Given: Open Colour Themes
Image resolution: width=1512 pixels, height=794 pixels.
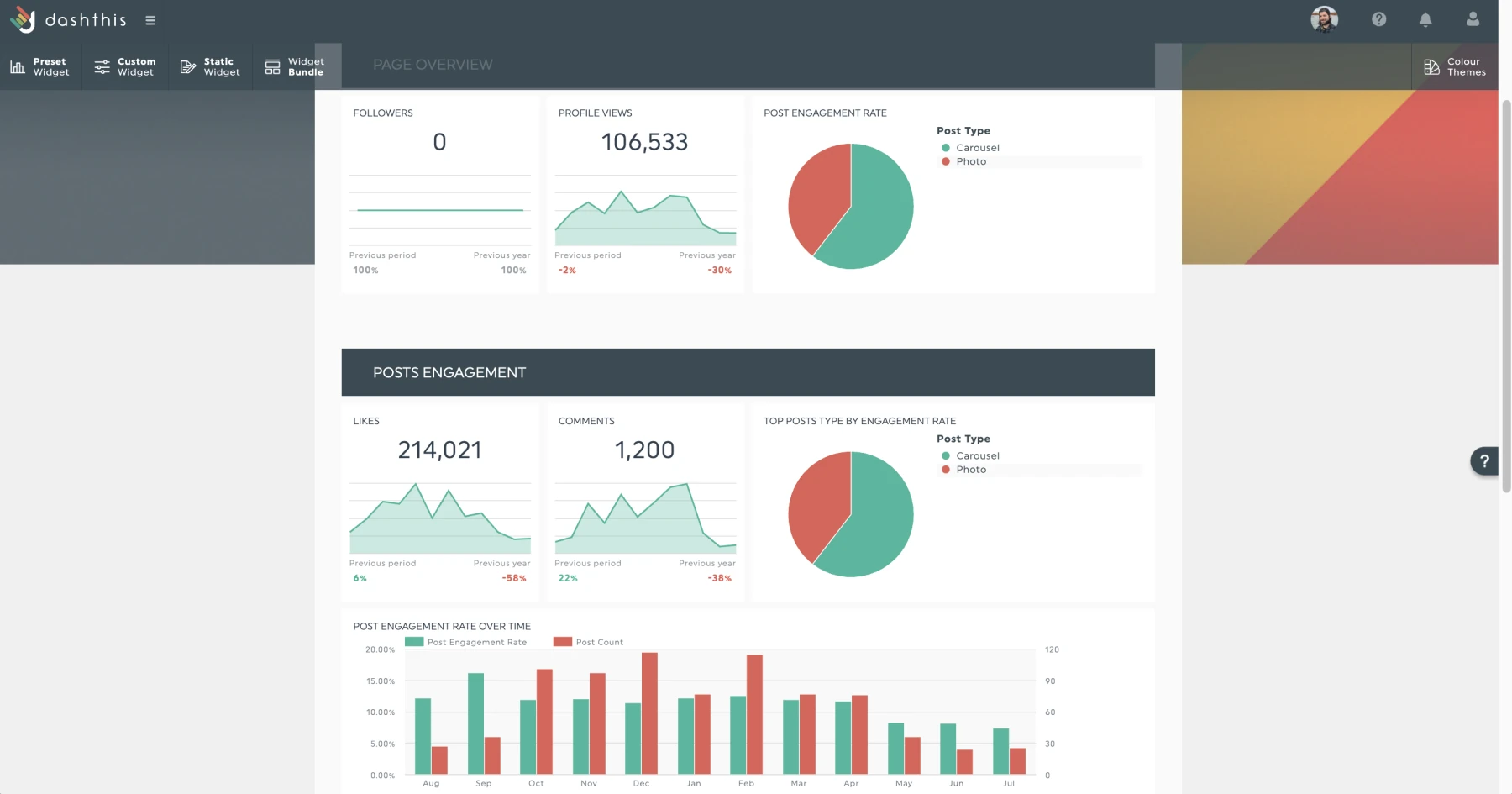Looking at the screenshot, I should (1455, 66).
